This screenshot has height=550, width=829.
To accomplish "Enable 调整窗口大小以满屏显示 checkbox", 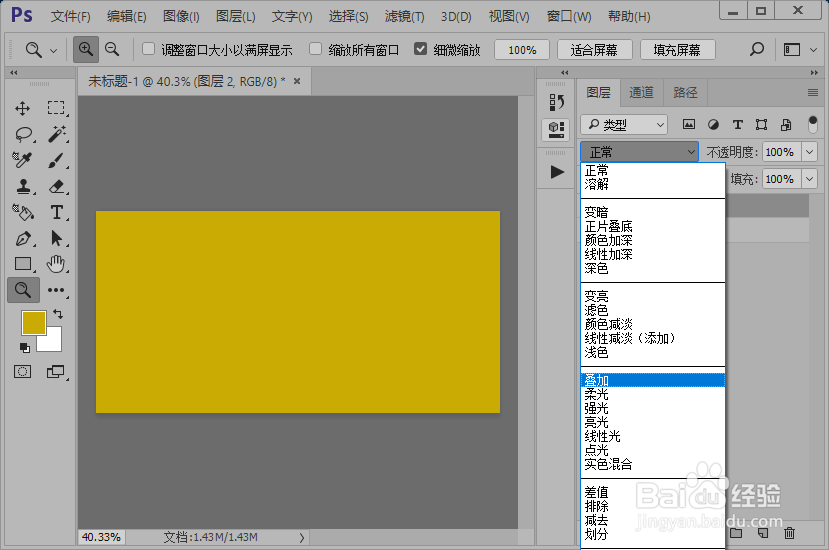I will (x=149, y=49).
